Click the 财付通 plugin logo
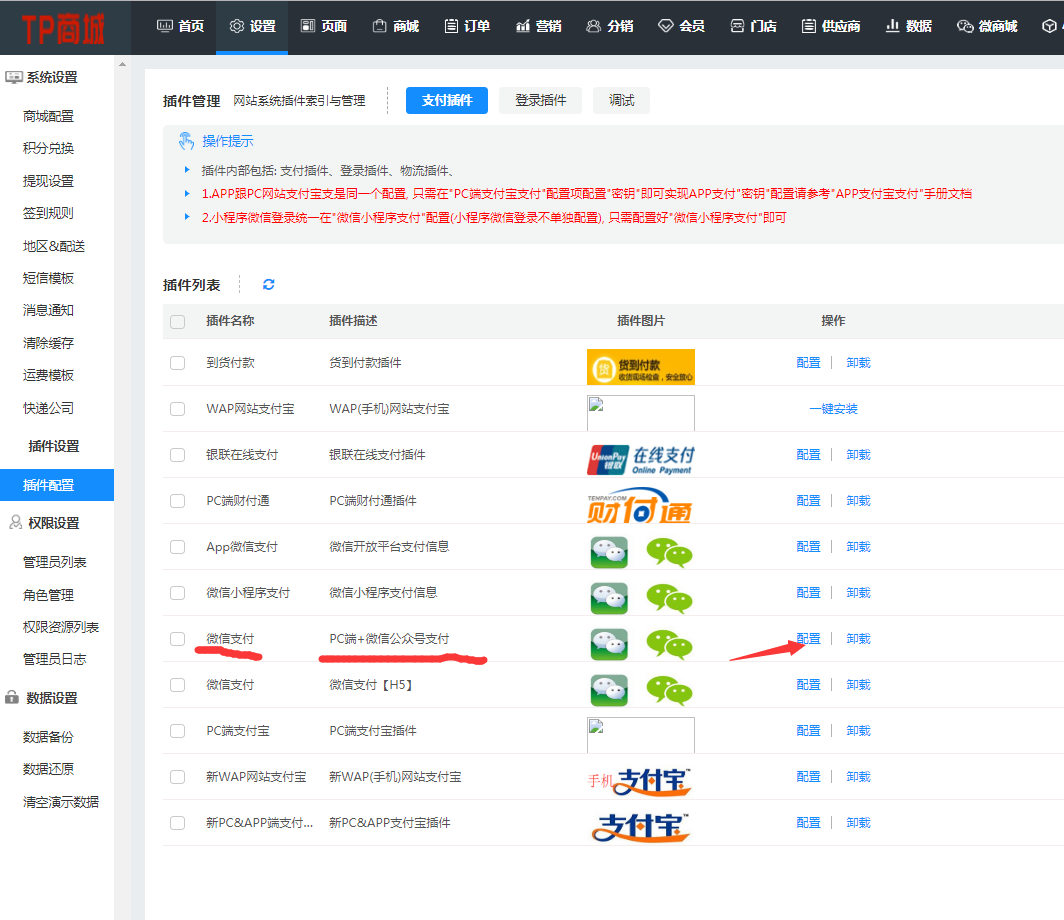 point(640,505)
